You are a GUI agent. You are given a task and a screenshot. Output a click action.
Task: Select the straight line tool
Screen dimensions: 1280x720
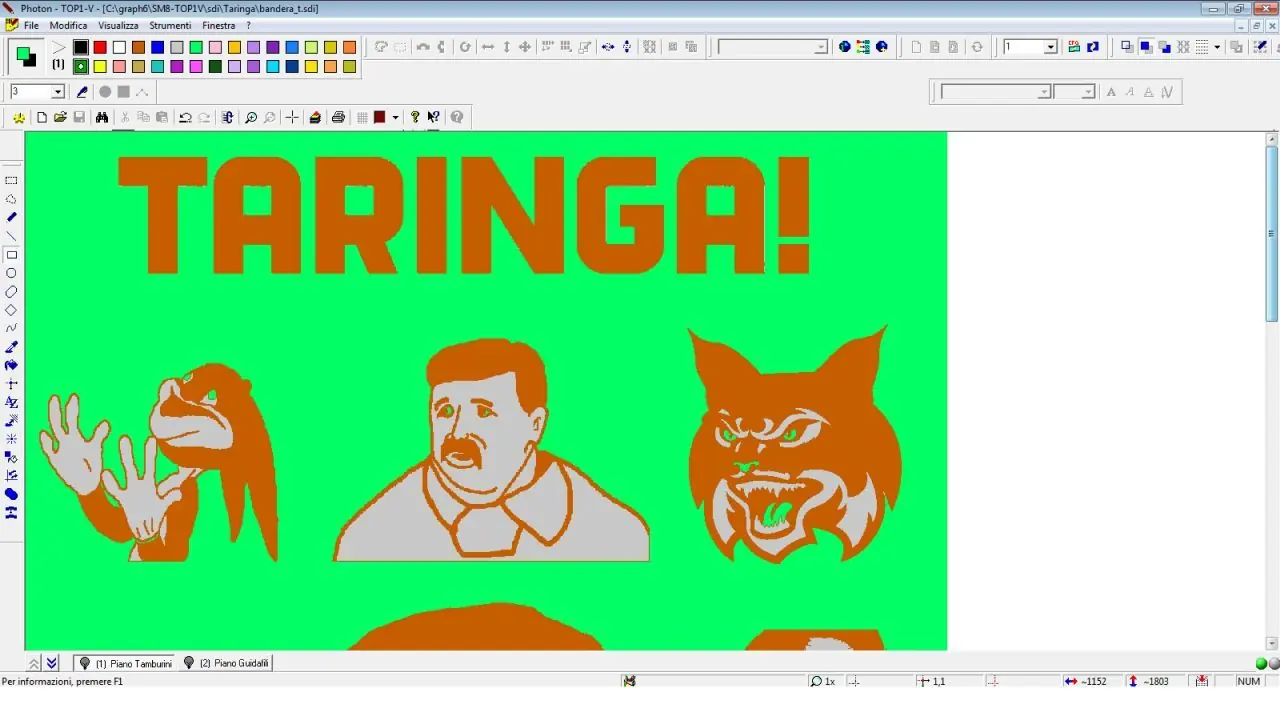pyautogui.click(x=11, y=236)
